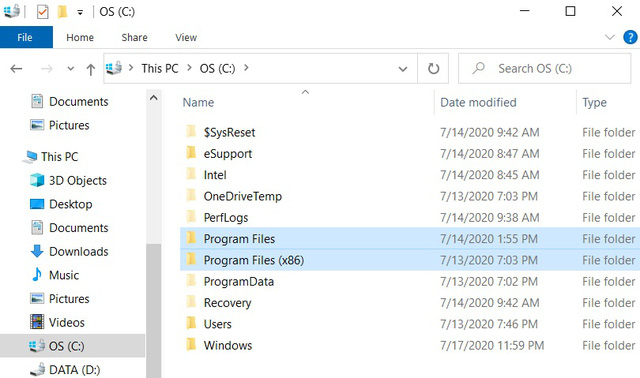Click the Search OS (C:) field
Viewport: 640px width, 378px height.
[x=544, y=68]
